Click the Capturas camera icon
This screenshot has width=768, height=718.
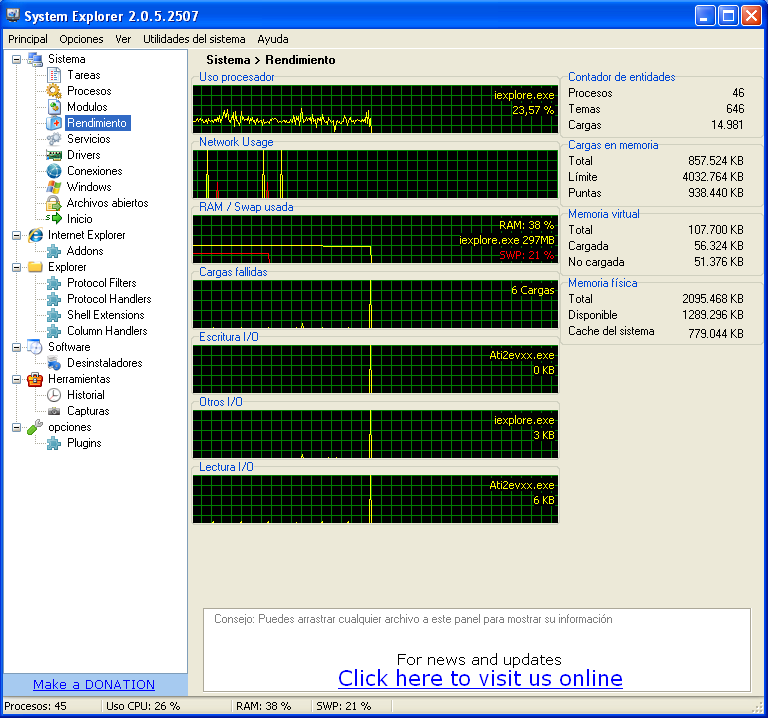pos(54,411)
